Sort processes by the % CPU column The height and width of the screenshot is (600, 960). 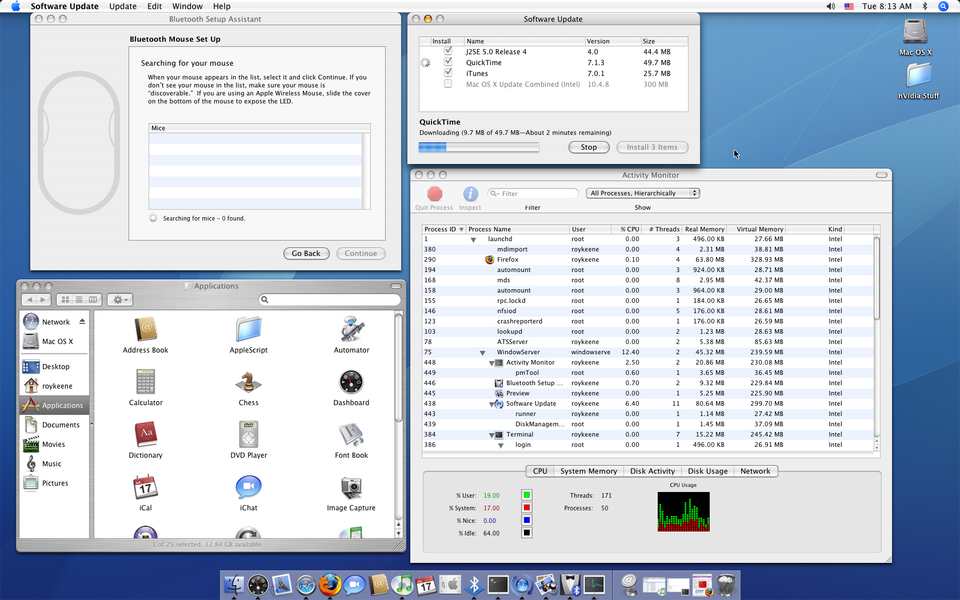626,229
